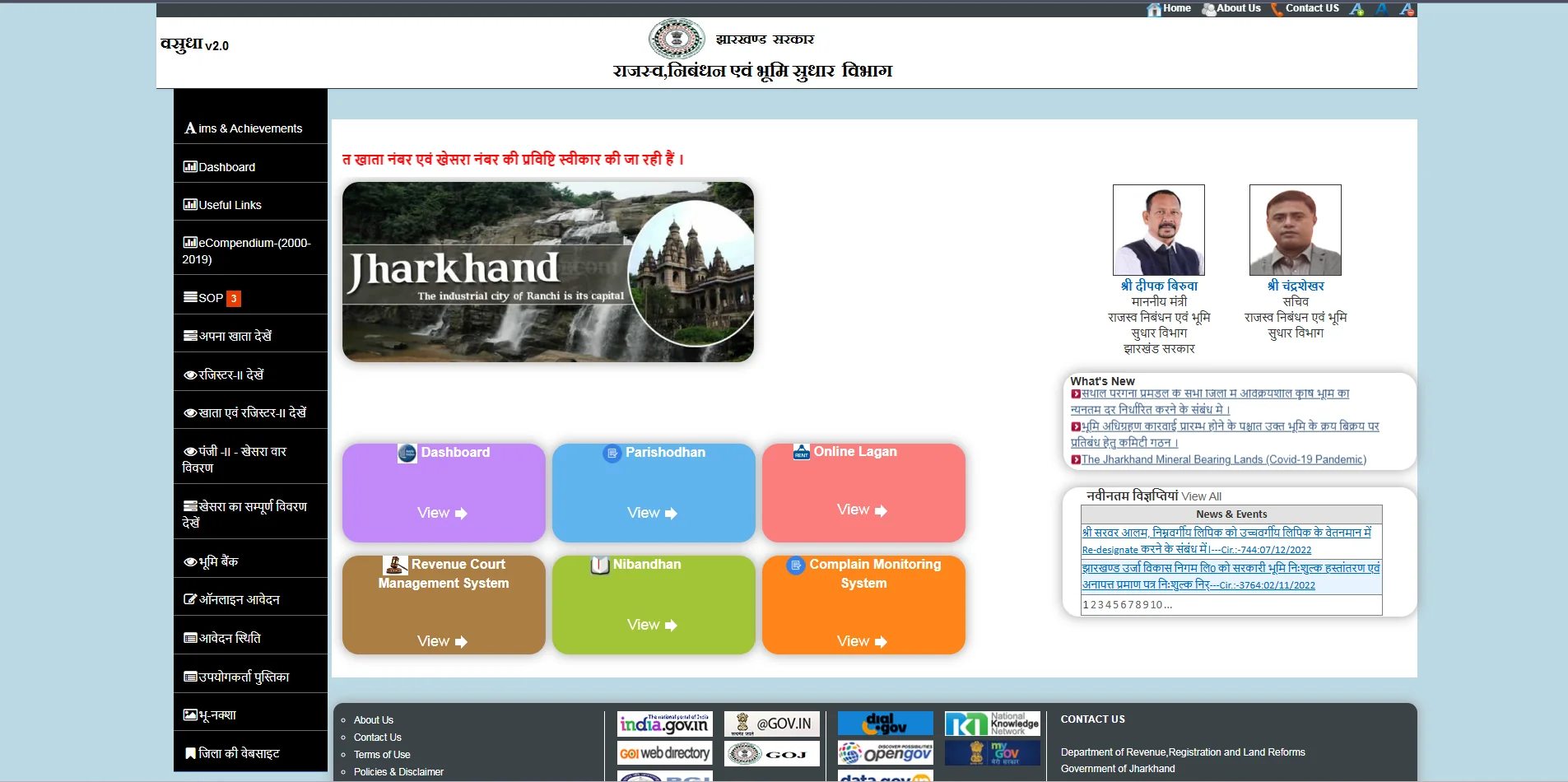This screenshot has width=1568, height=782.
Task: Go to page 2 of News & Events
Action: 1092,604
